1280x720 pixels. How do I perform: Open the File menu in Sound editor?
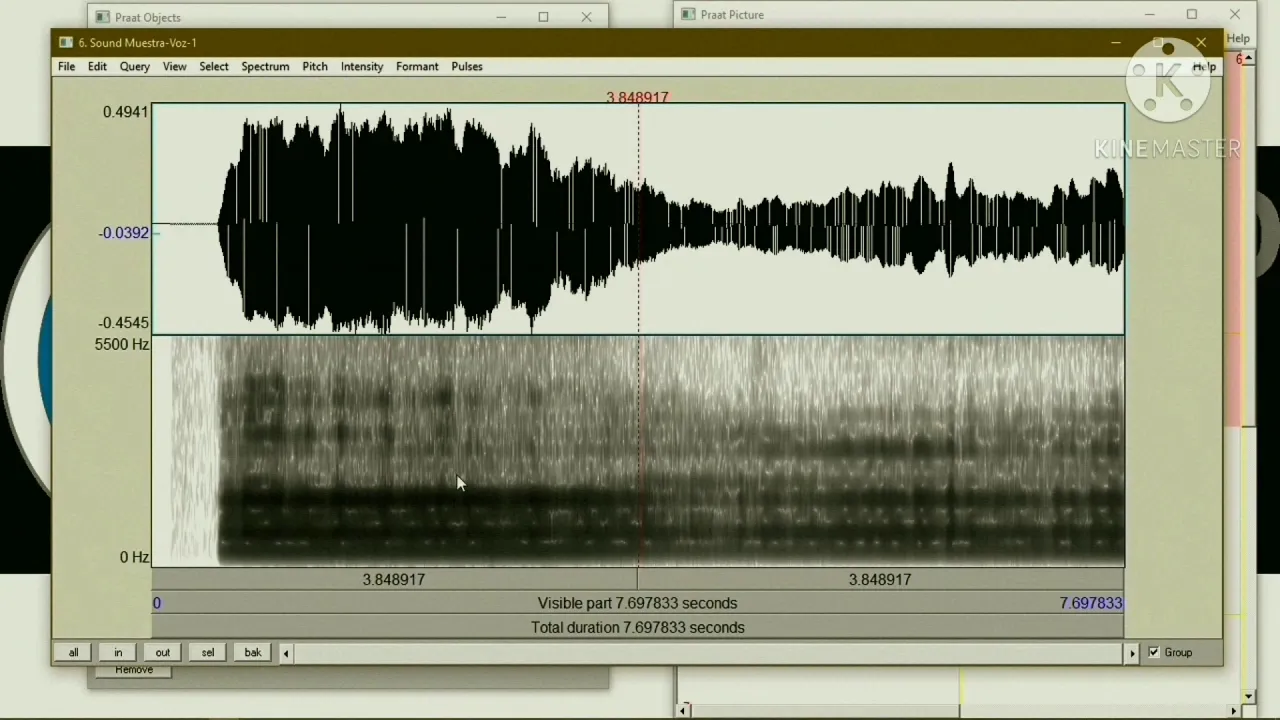tap(66, 67)
